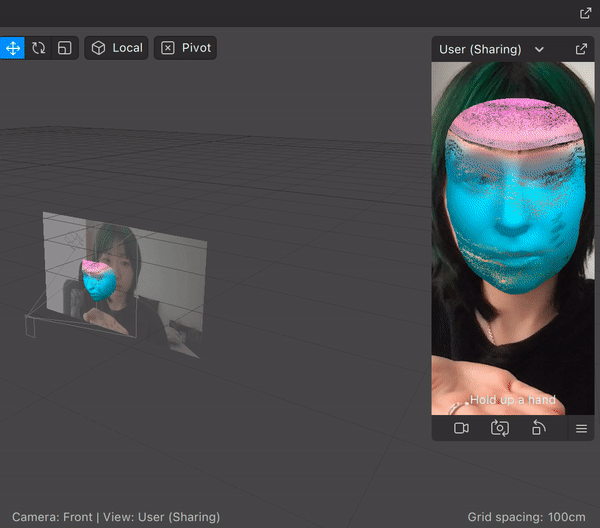Select the blue face mesh in scene
Screen dimensions: 600x528
point(98,283)
